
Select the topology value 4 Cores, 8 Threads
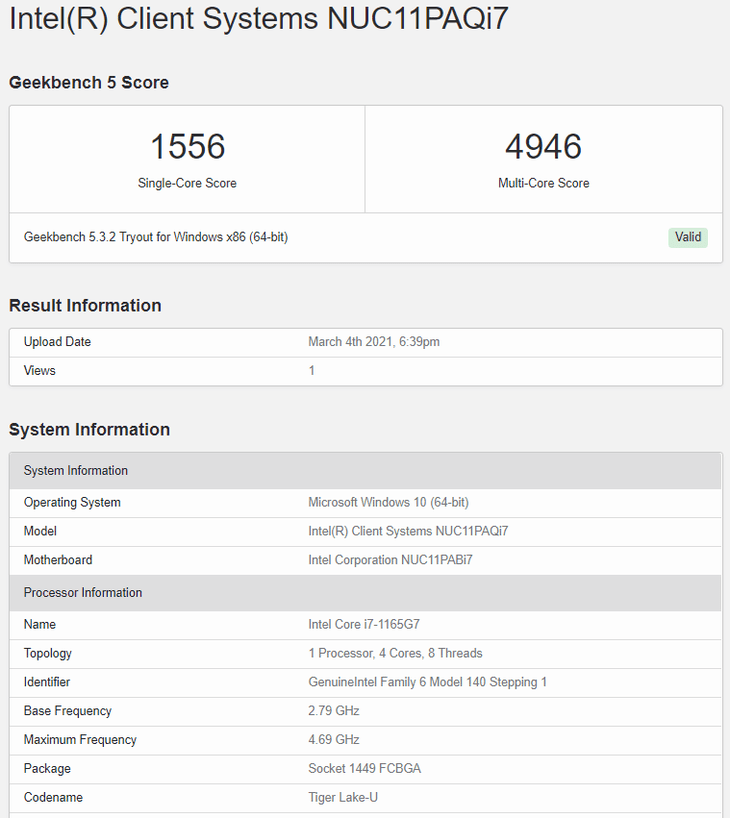coord(395,653)
